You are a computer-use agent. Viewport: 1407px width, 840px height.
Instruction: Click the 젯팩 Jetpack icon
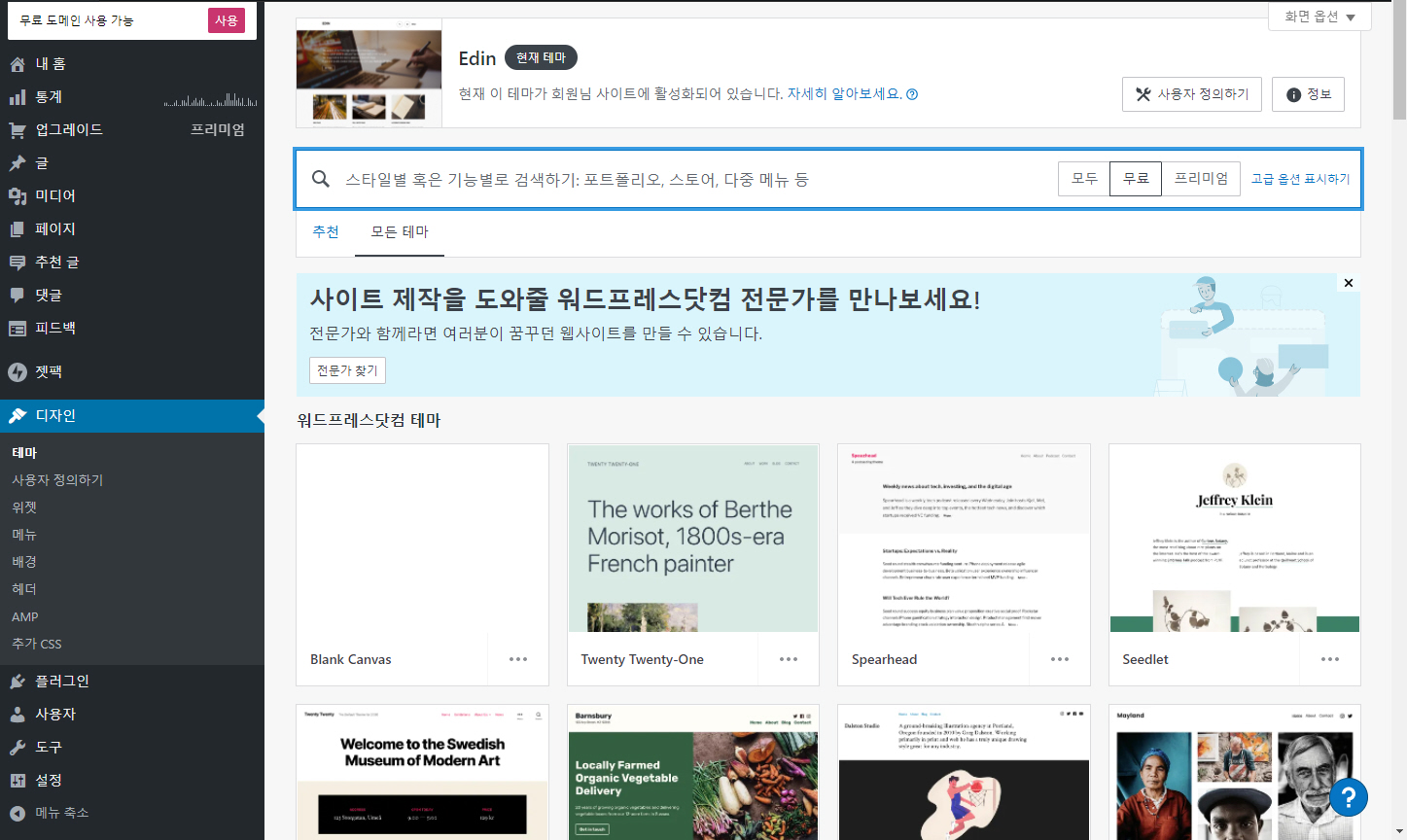pos(18,372)
